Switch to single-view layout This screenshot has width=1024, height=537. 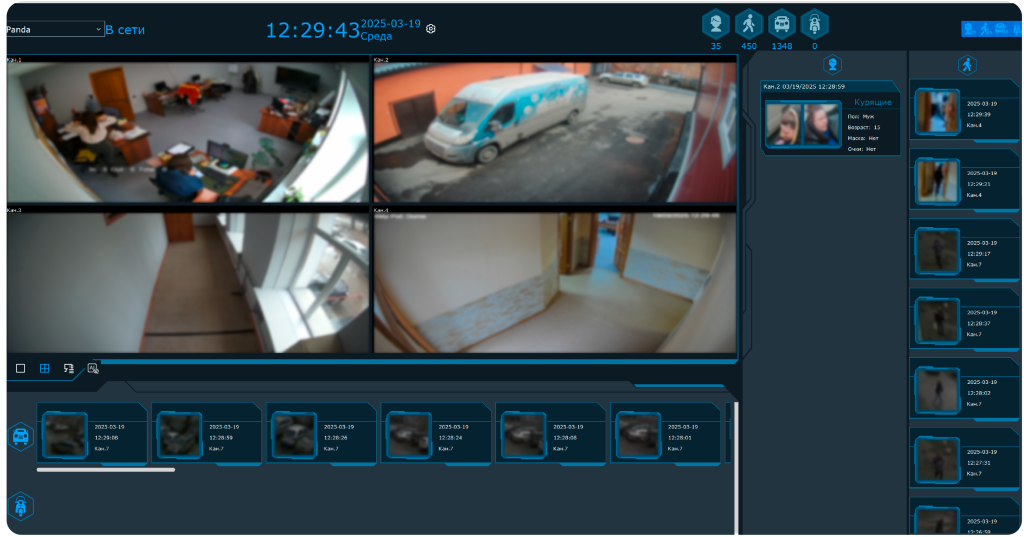pos(20,368)
